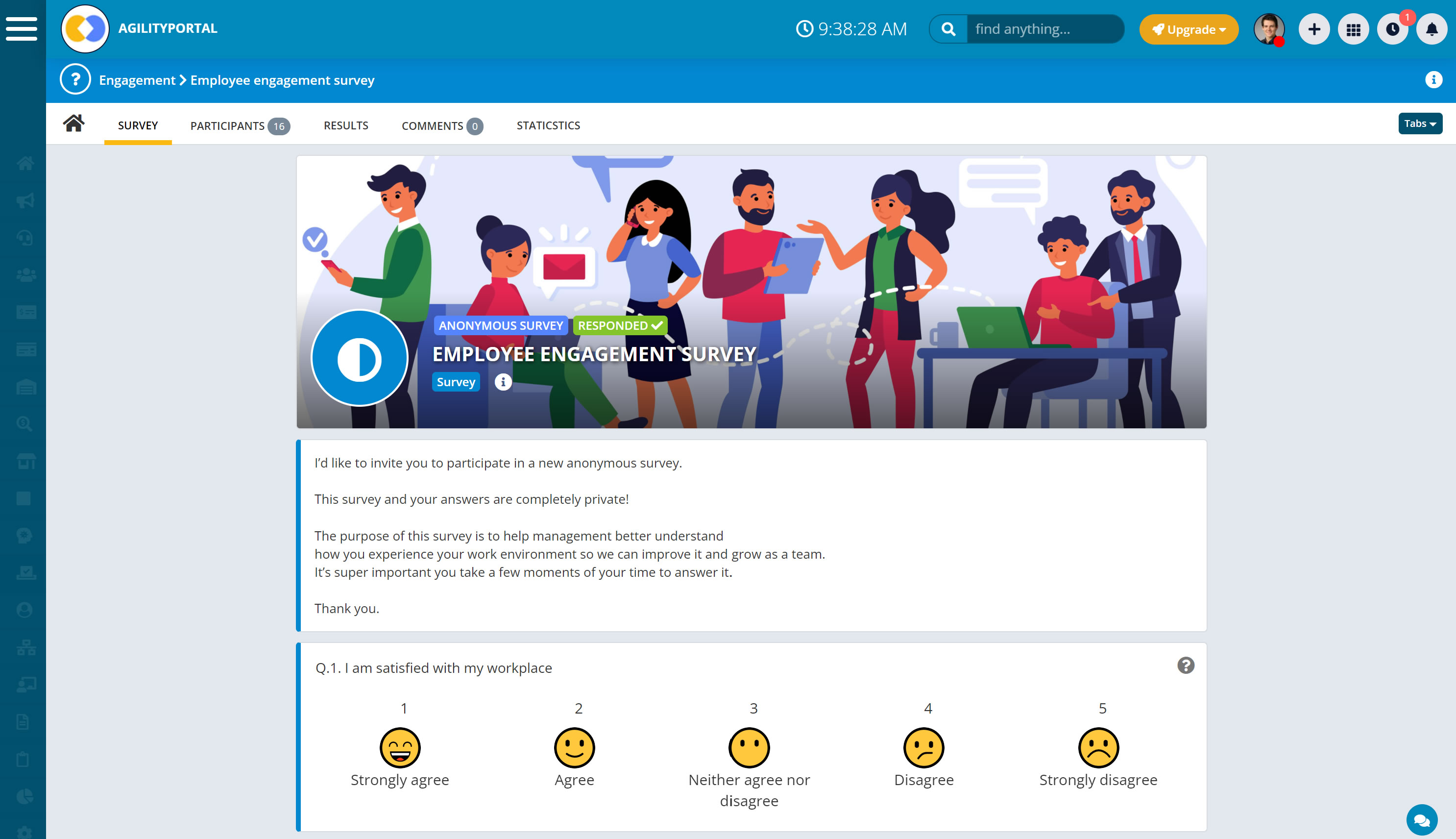The height and width of the screenshot is (839, 1456).
Task: Open the apps grid icon
Action: pyautogui.click(x=1353, y=29)
